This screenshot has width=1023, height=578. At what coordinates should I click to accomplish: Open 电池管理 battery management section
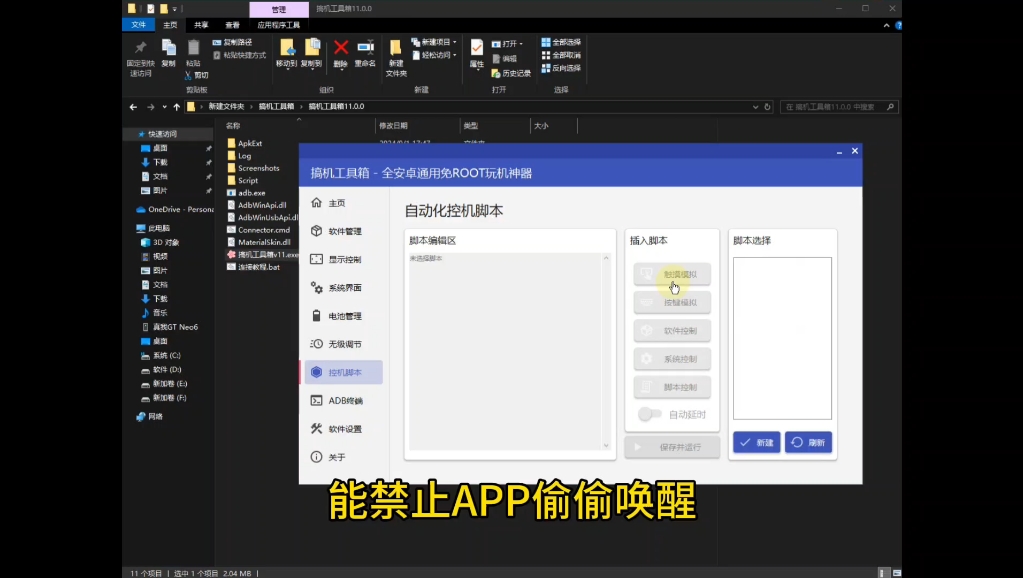pyautogui.click(x=343, y=316)
